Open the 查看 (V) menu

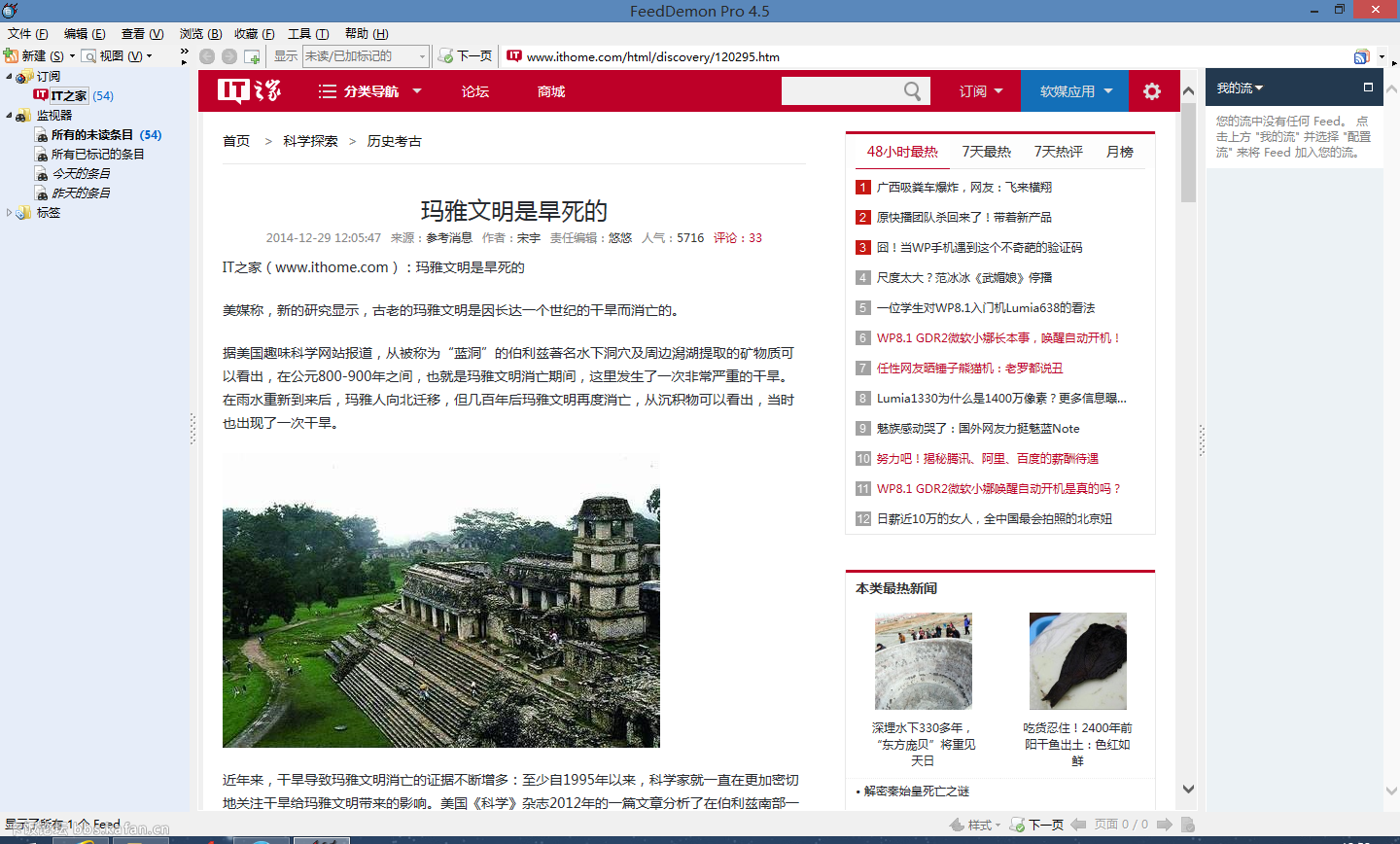pos(142,33)
